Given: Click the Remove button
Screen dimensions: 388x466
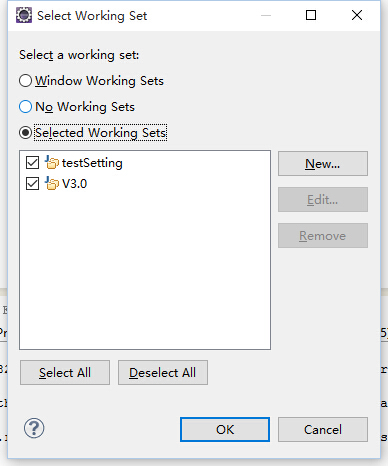Looking at the screenshot, I should click(x=323, y=235).
